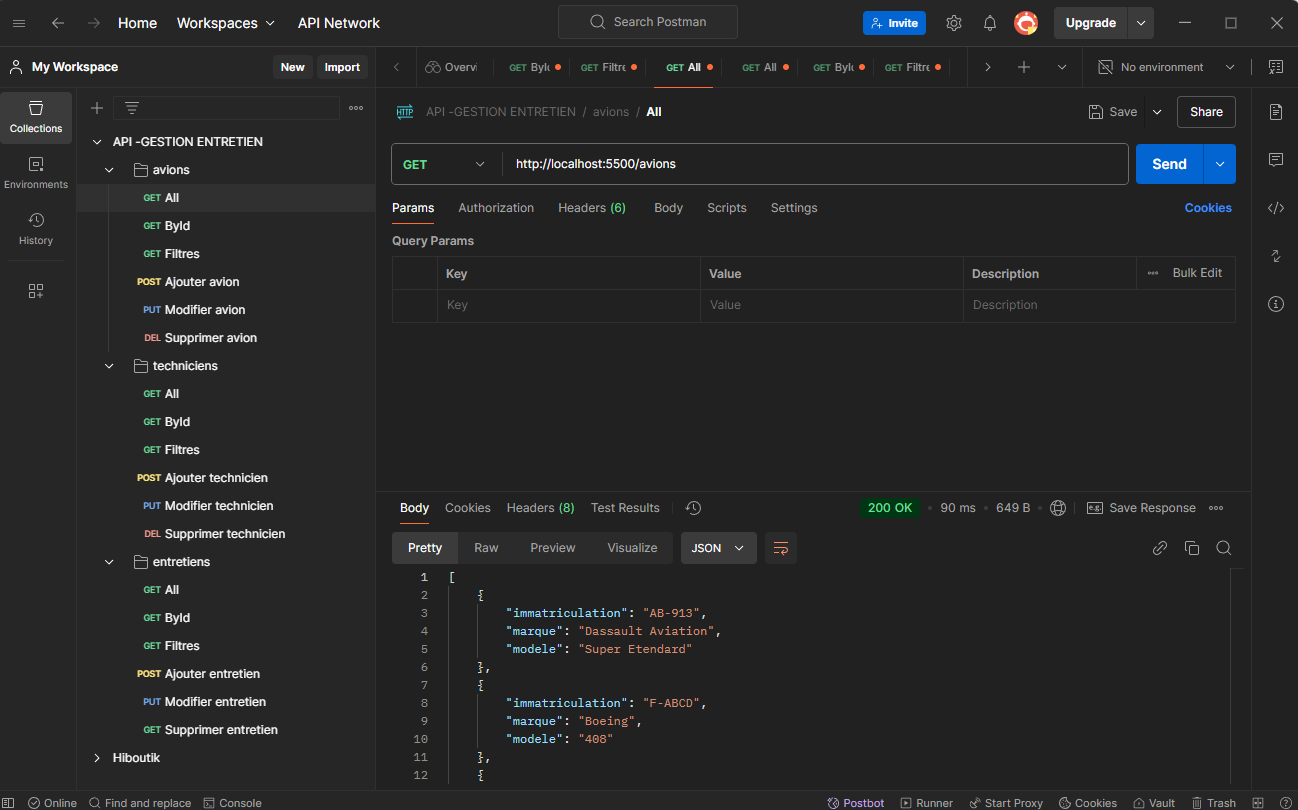Go back with the left arrow icon

coord(58,23)
